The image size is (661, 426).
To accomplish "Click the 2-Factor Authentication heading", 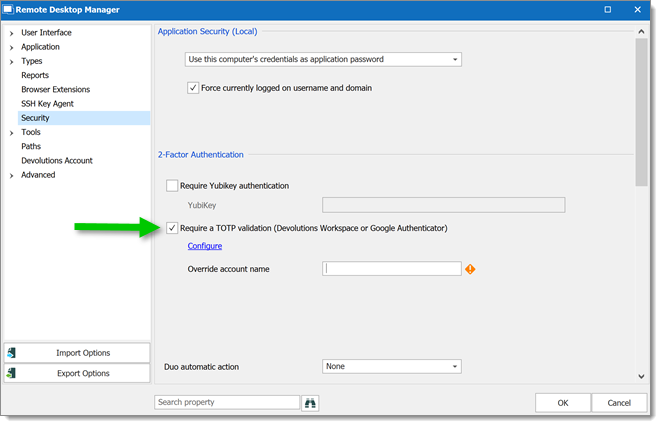I will (201, 155).
